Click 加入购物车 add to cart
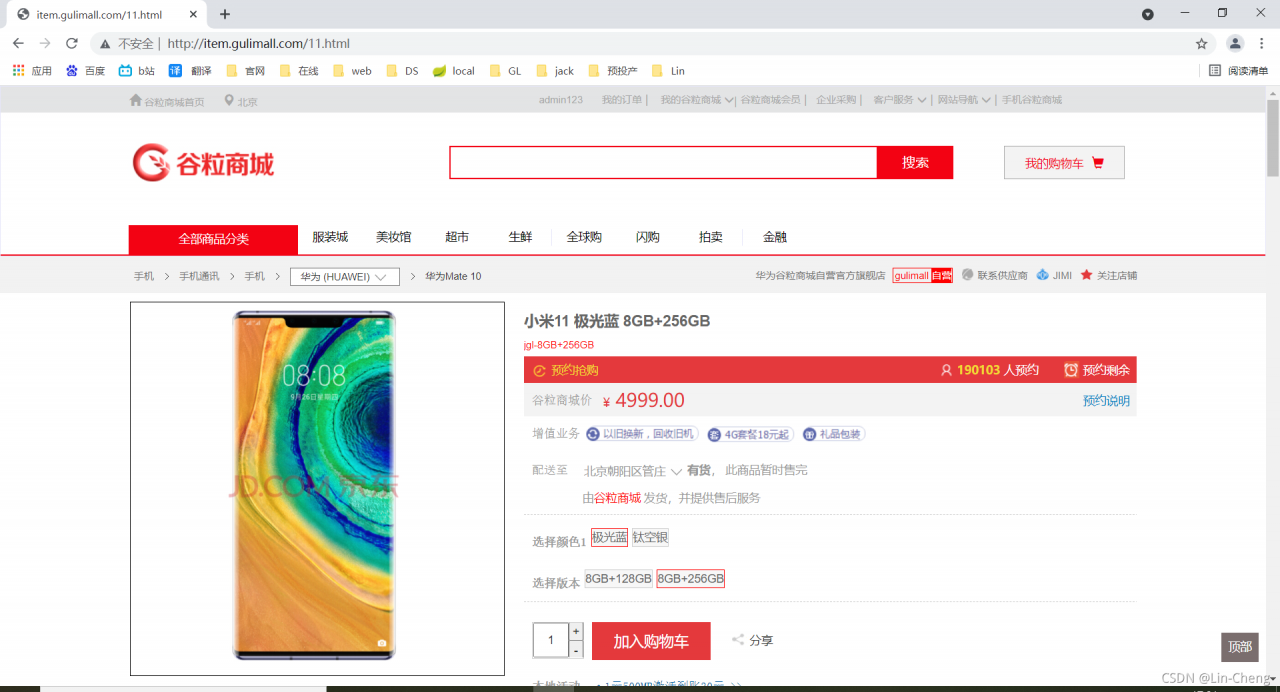 [x=651, y=641]
